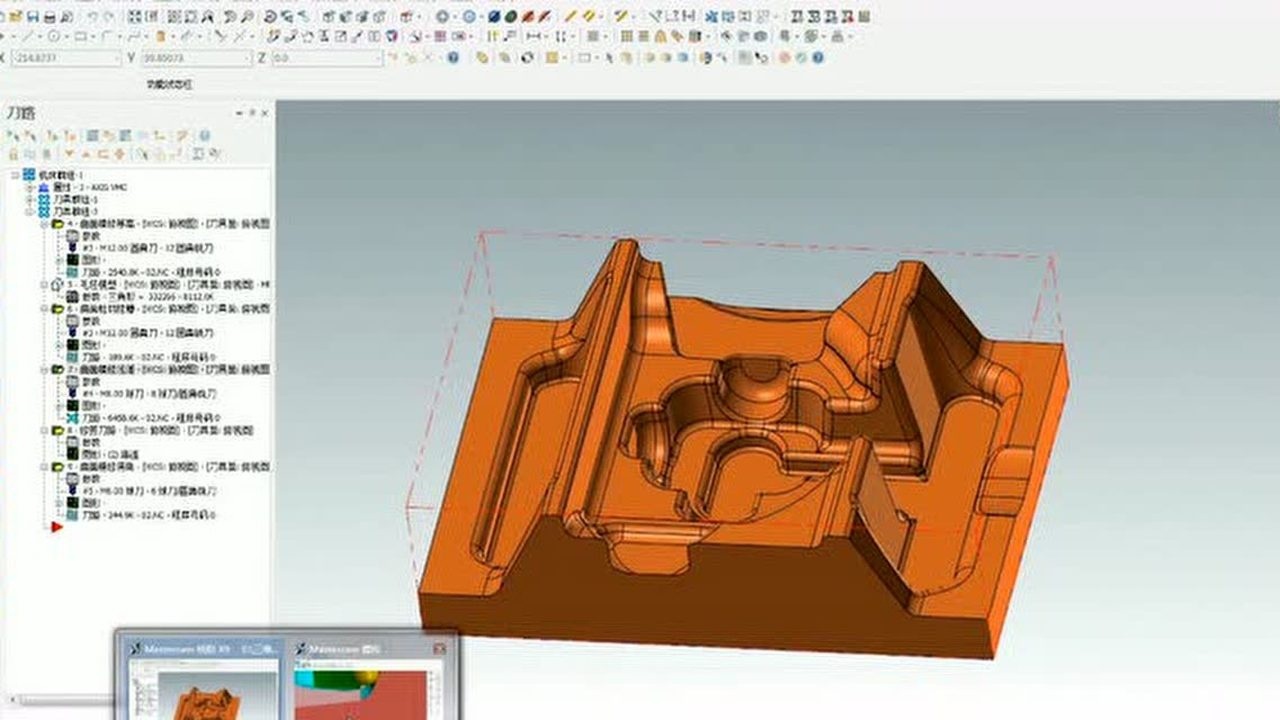The width and height of the screenshot is (1280, 720).
Task: Collapse operation 7 in the operations tree
Action: pyautogui.click(x=46, y=370)
